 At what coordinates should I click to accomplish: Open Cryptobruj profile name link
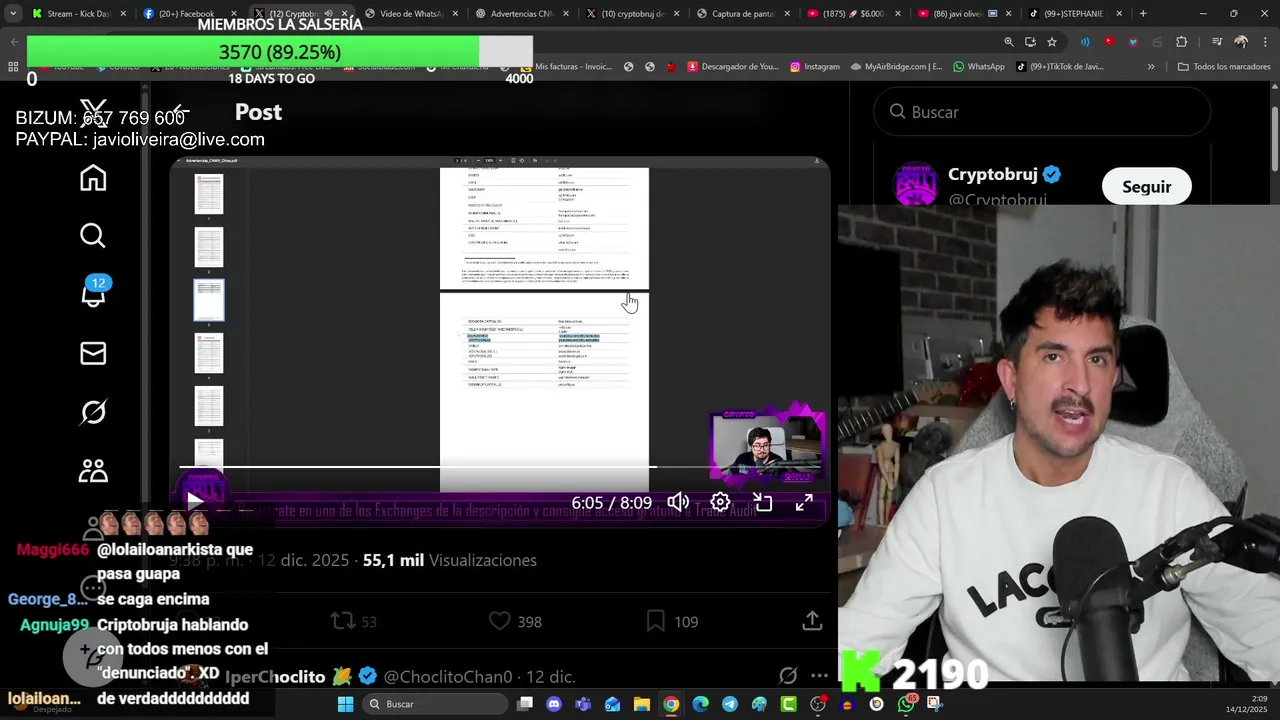coord(992,174)
